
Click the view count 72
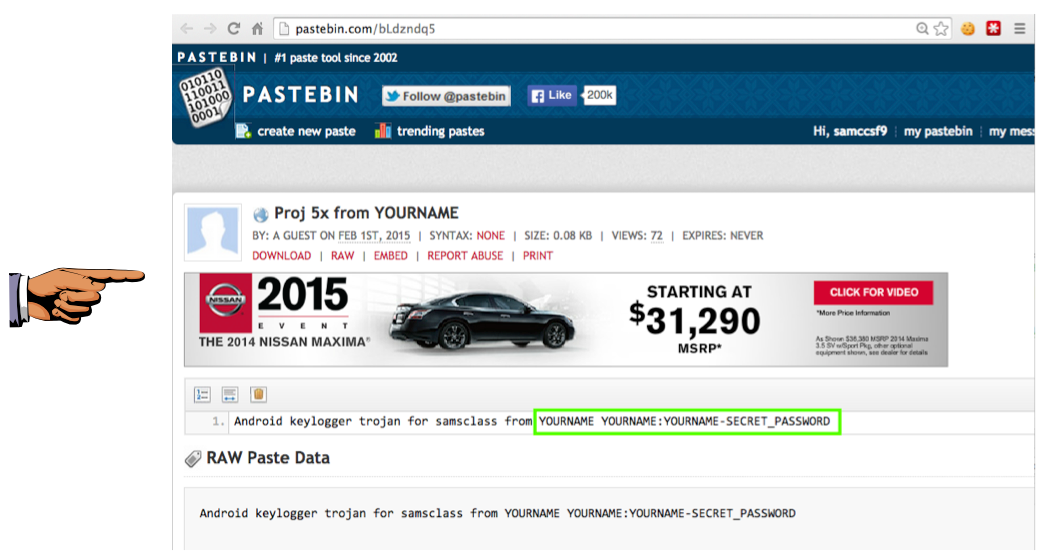click(x=656, y=236)
